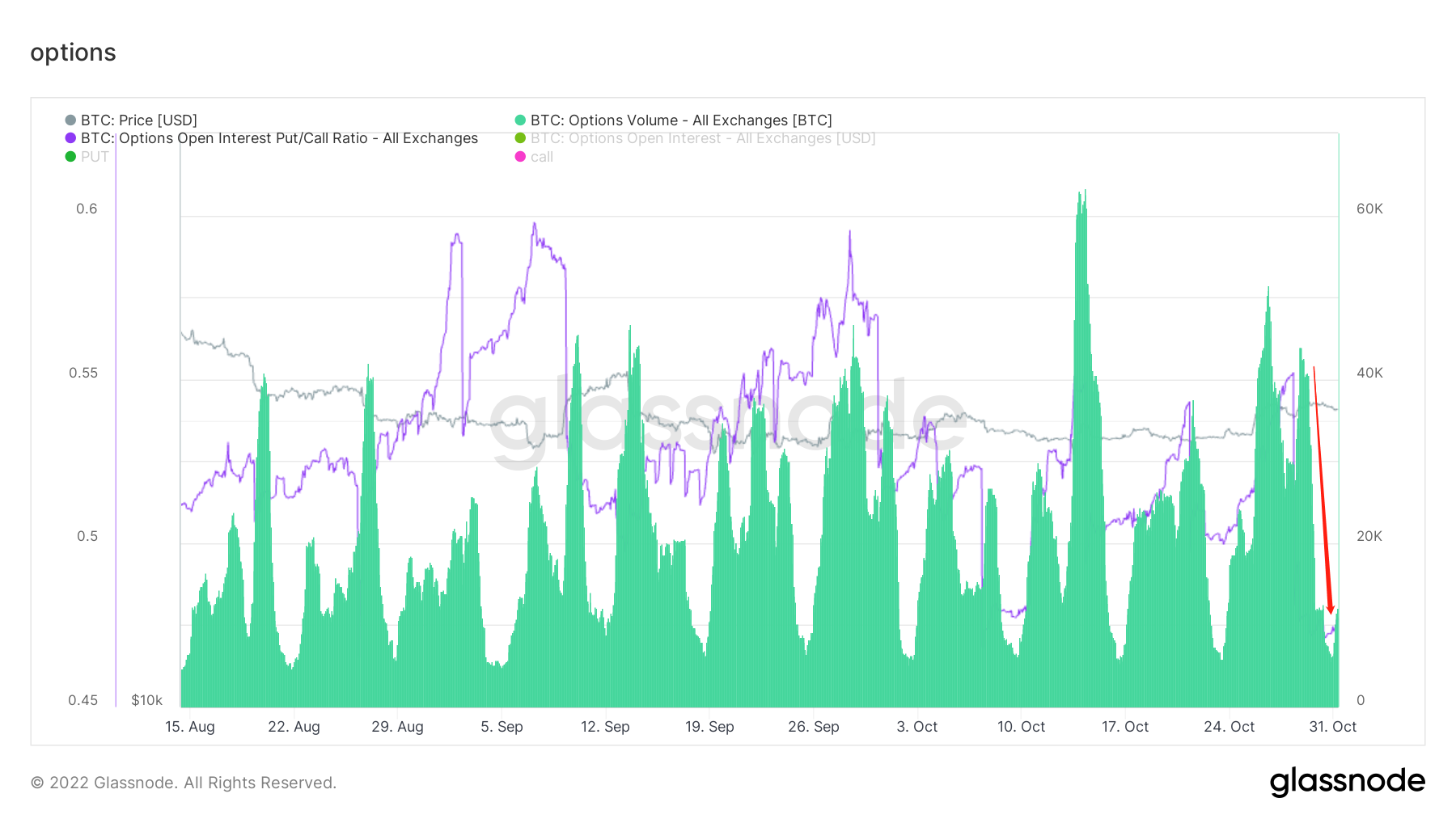Click the green PUT legend dot
The image size is (1456, 819).
tap(70, 157)
